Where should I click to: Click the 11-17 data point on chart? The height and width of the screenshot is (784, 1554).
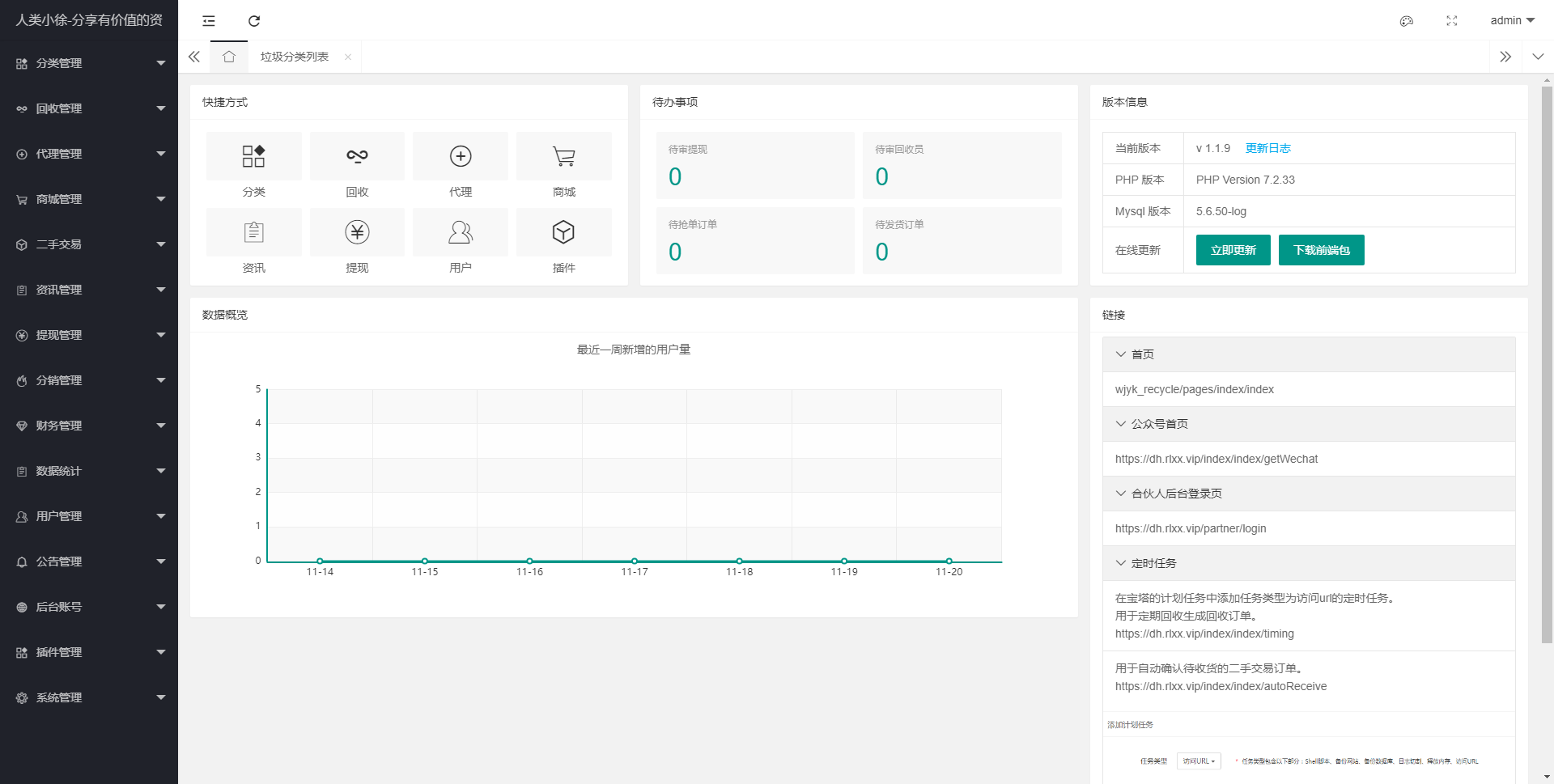[635, 561]
